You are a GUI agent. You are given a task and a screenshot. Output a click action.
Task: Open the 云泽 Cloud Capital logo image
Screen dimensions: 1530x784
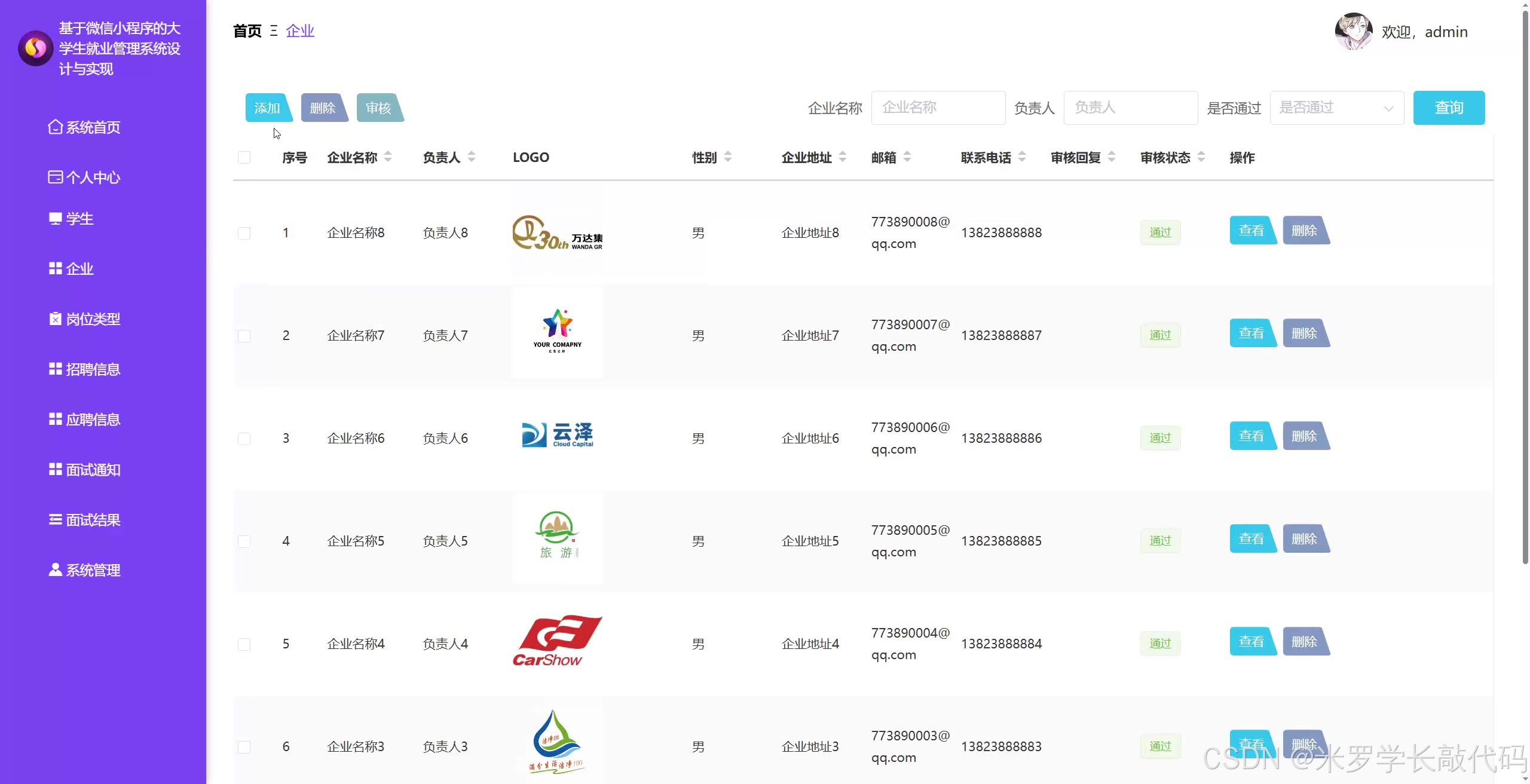click(558, 436)
